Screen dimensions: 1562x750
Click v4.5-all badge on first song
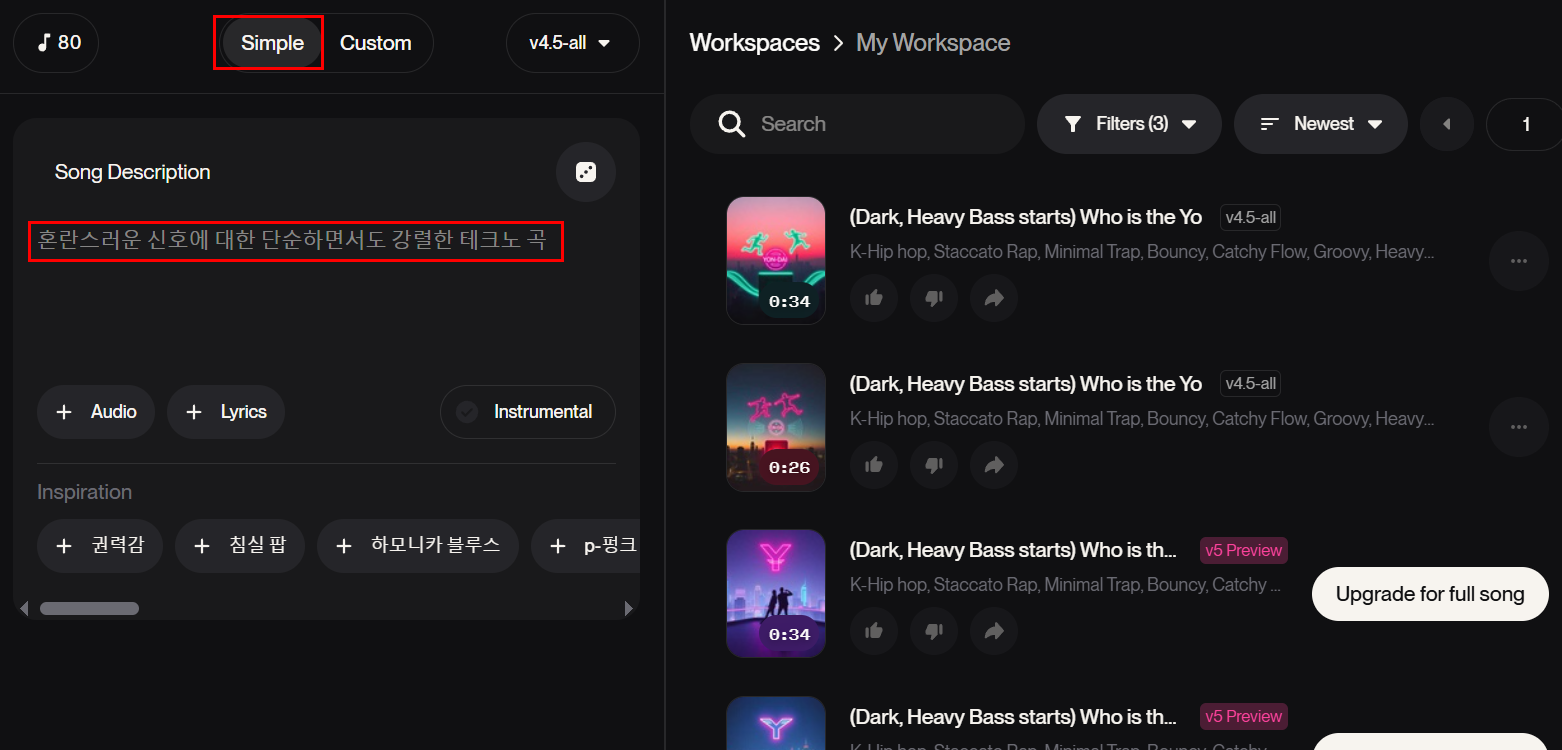click(x=1250, y=217)
